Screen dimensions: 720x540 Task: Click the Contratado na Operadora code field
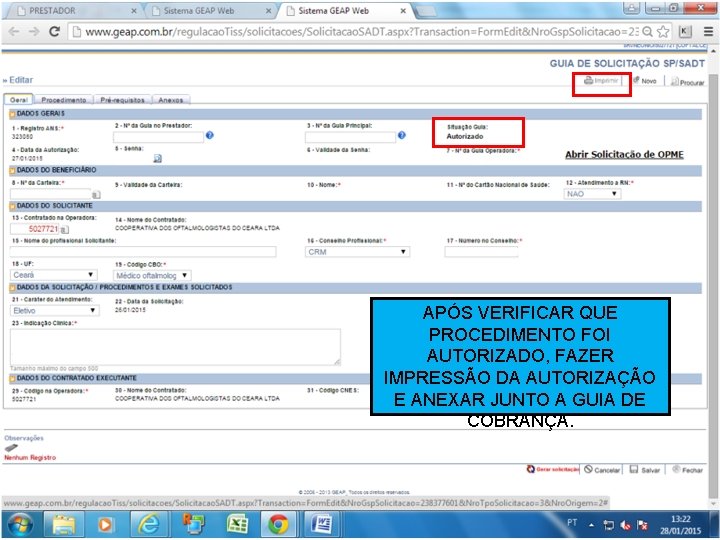tap(34, 229)
